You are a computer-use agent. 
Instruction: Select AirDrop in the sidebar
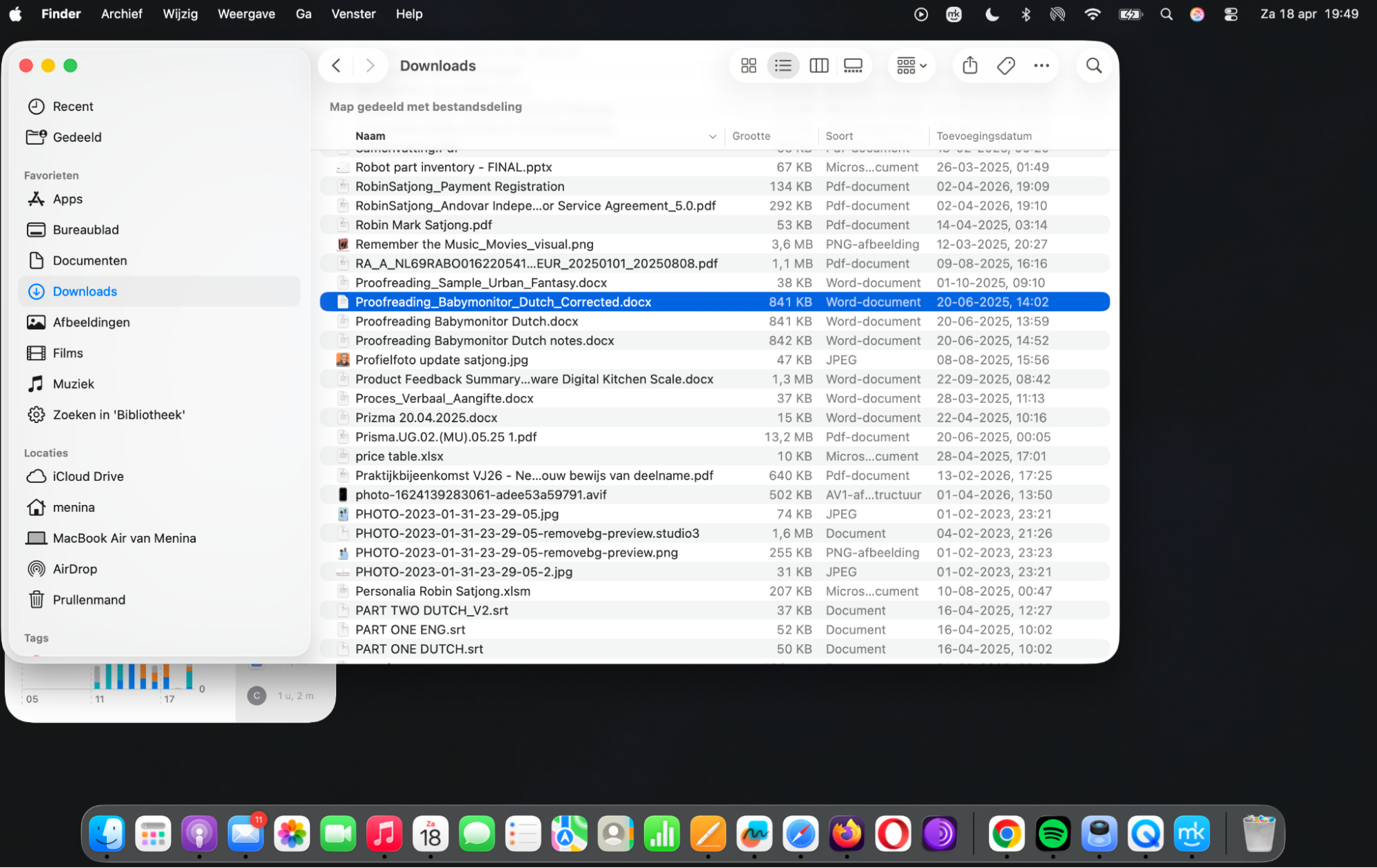(74, 568)
